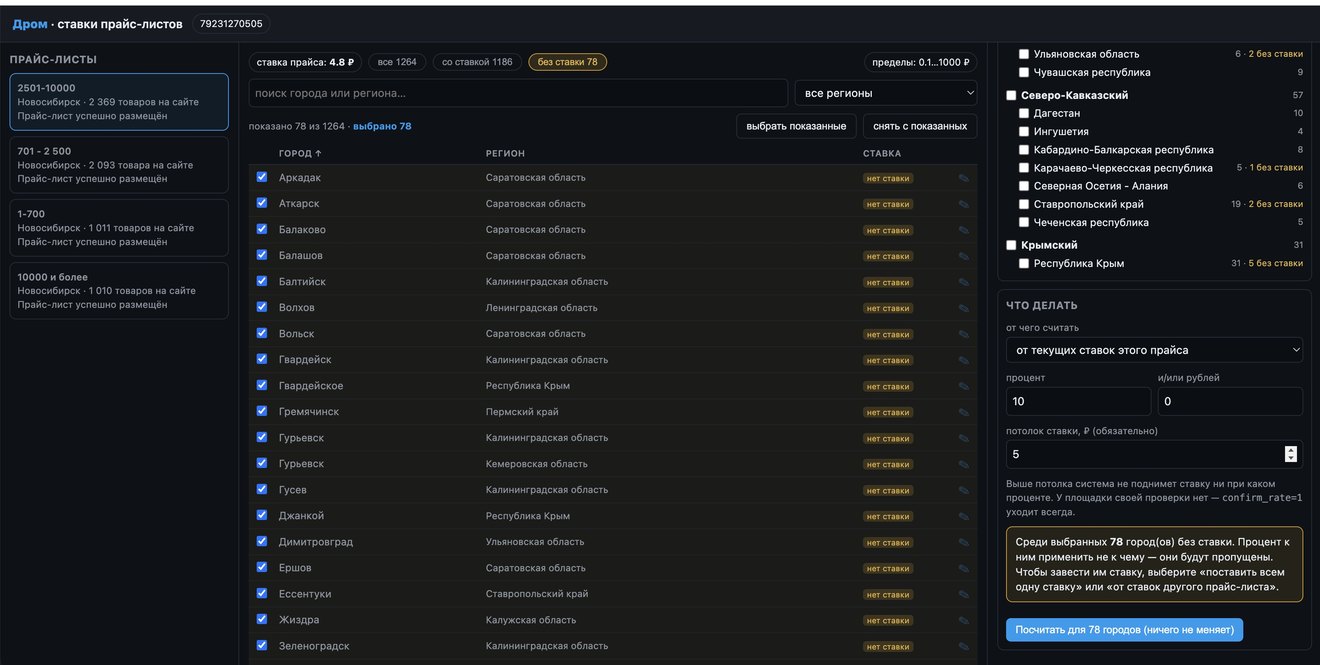This screenshot has width=1320, height=665.
Task: Click the edit pencil for Балтийск
Action: 964,282
